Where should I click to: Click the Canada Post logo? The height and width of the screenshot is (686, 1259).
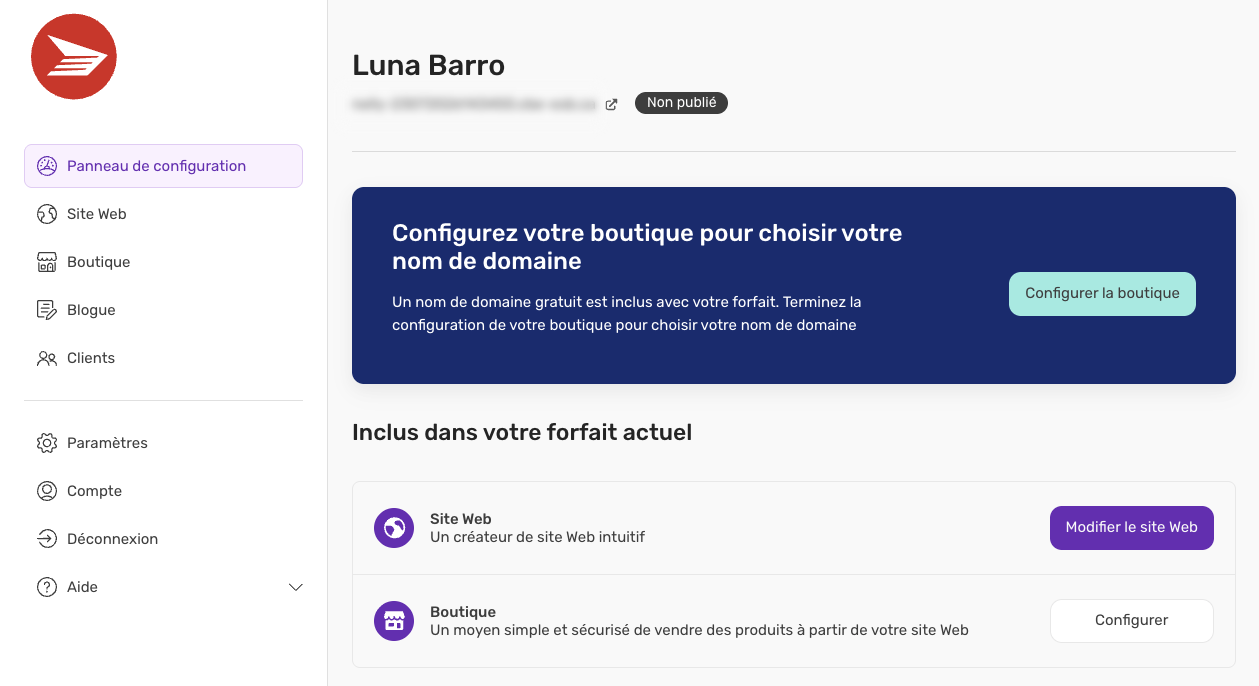pos(74,56)
